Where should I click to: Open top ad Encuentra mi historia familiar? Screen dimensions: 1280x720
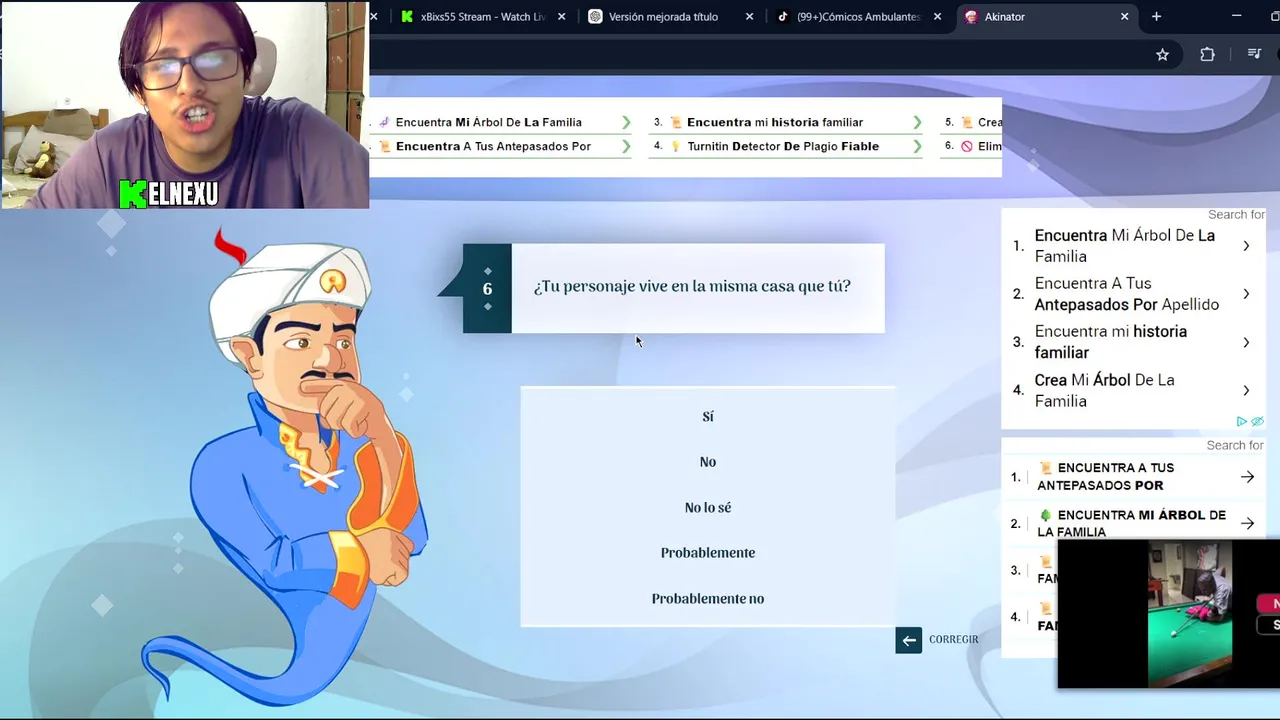774,122
